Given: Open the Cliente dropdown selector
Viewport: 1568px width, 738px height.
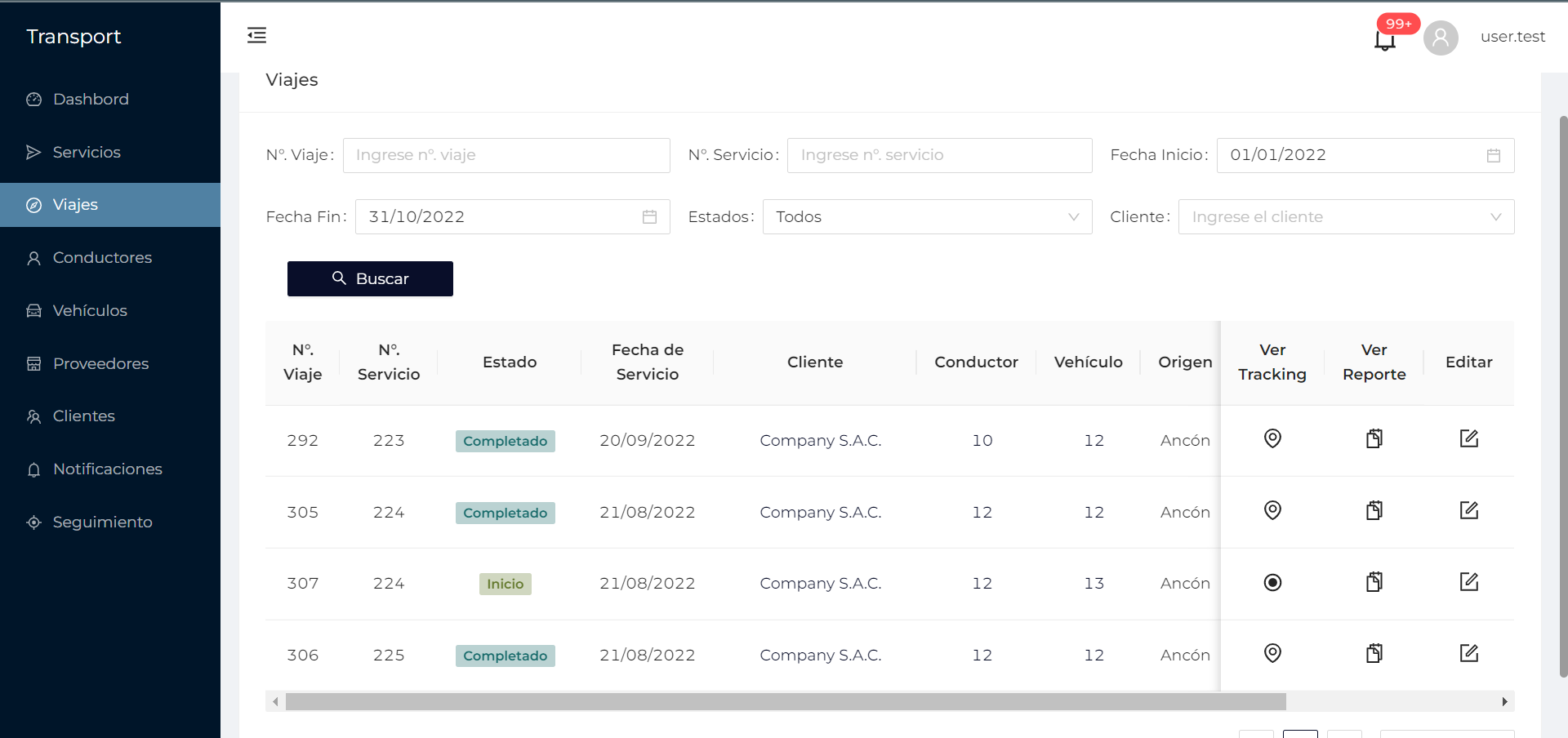Looking at the screenshot, I should pos(1346,217).
